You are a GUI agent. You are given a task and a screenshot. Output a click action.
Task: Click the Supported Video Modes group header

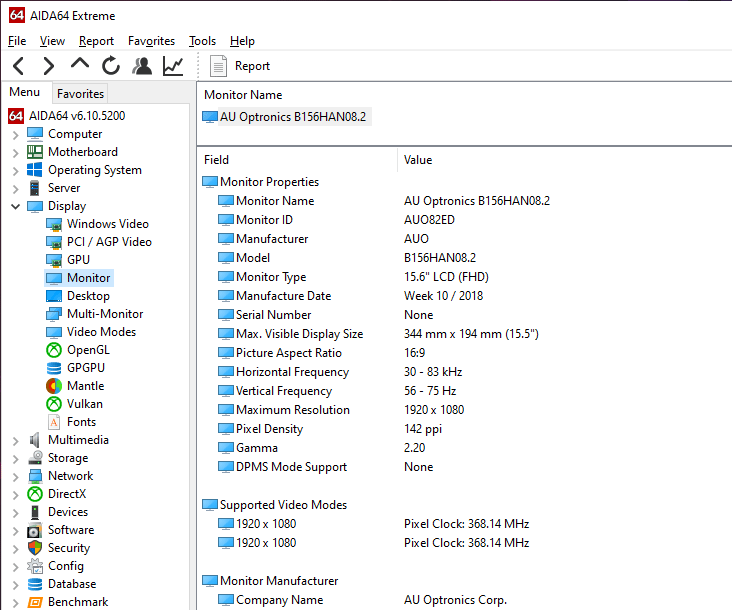pos(275,505)
